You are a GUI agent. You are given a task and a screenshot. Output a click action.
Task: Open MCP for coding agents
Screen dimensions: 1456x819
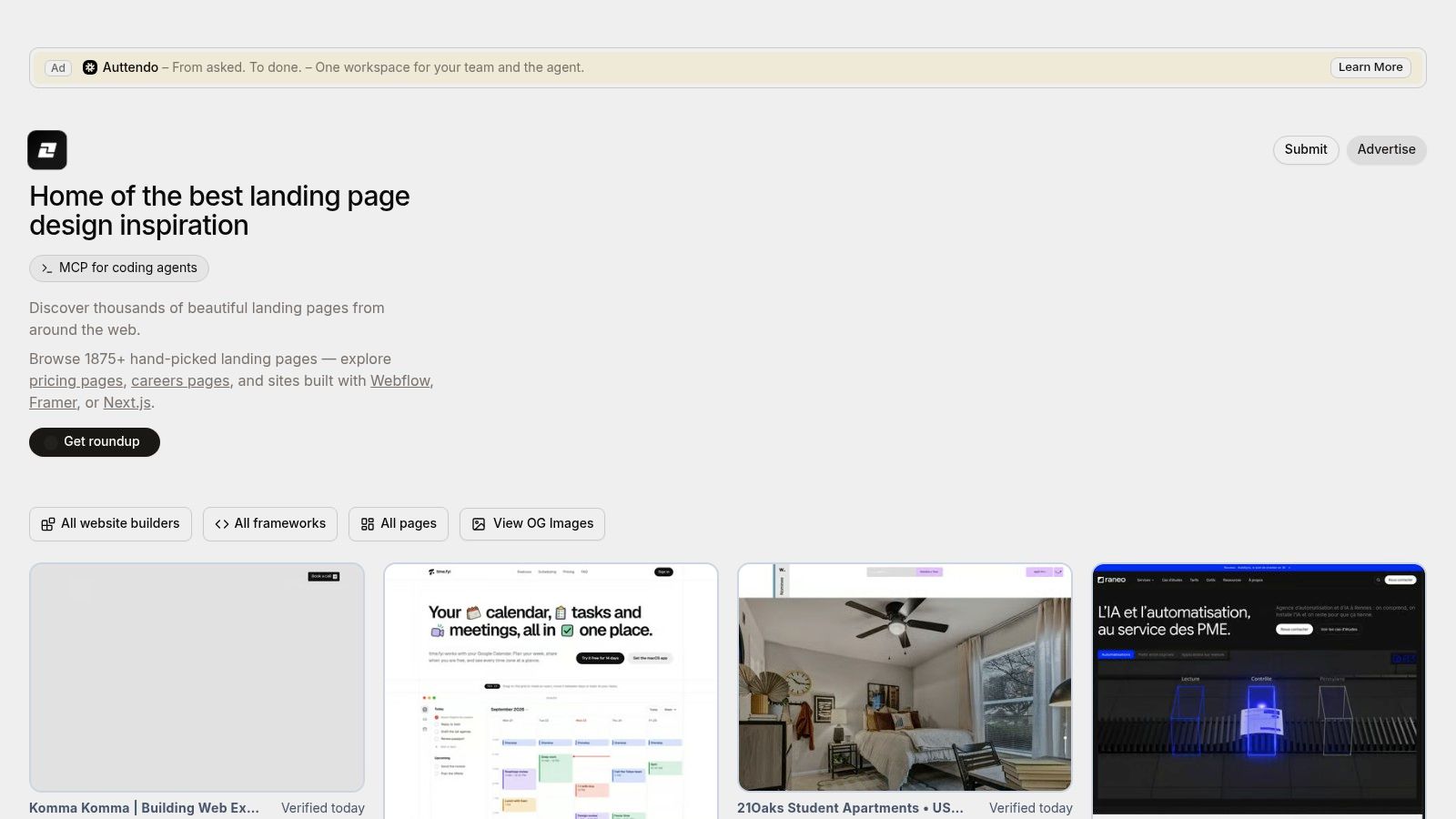(119, 268)
